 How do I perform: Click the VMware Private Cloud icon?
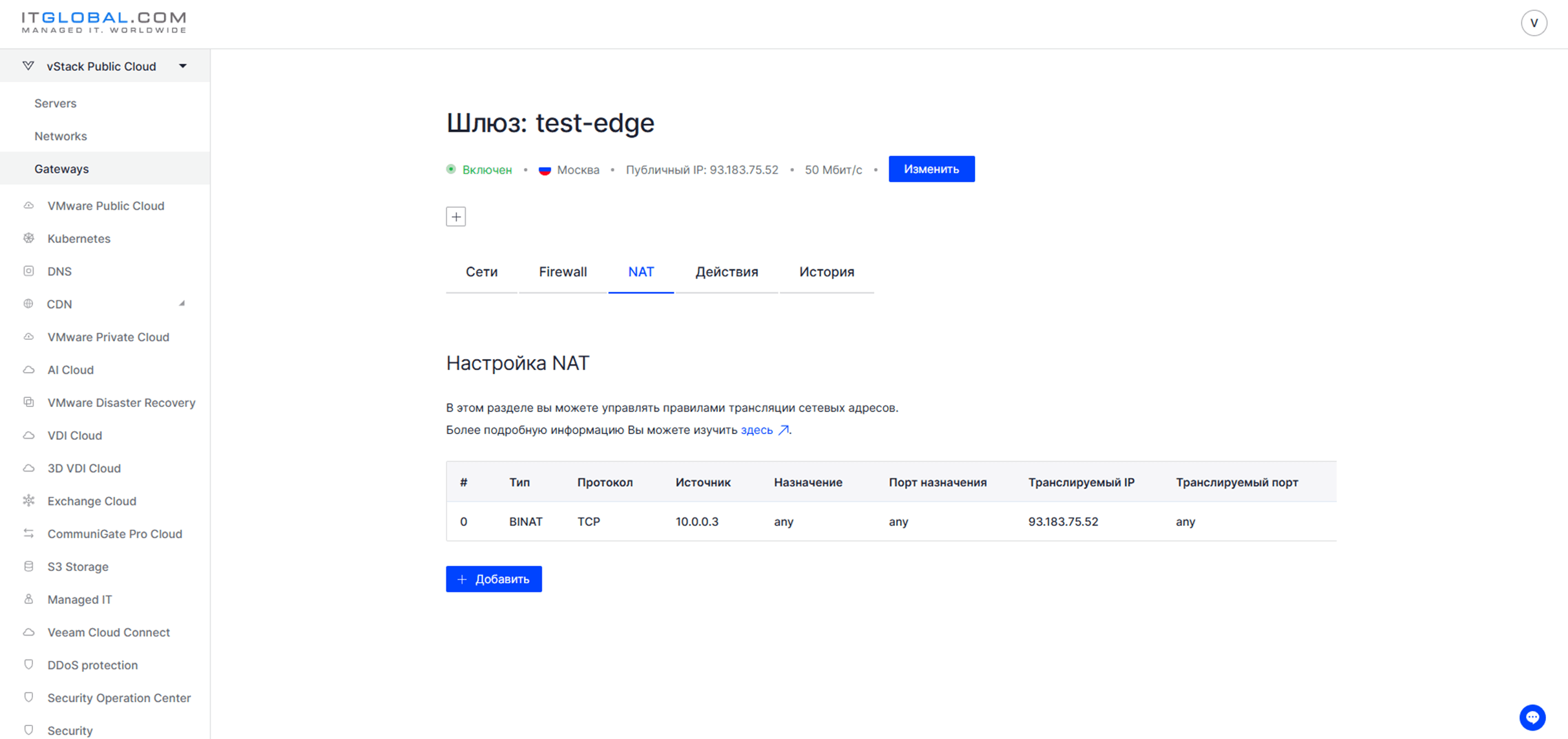28,337
